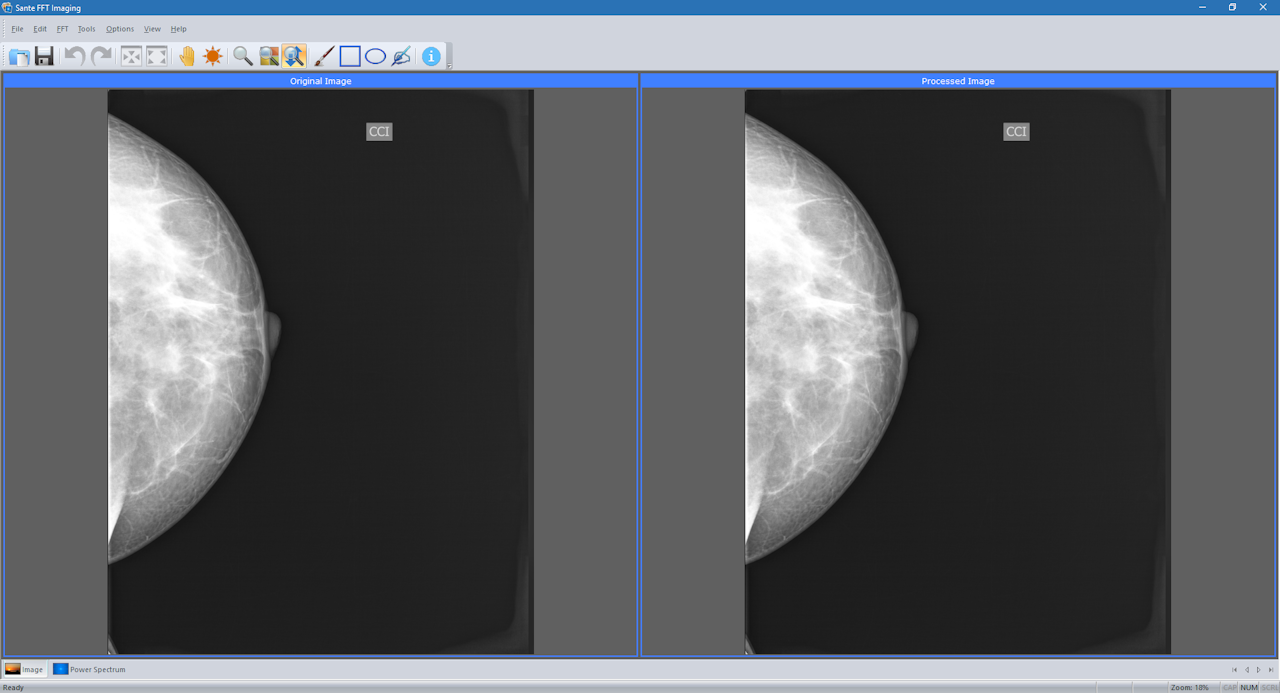Choose the rectangle selection tool
Screen dimensions: 1280x693
[349, 56]
